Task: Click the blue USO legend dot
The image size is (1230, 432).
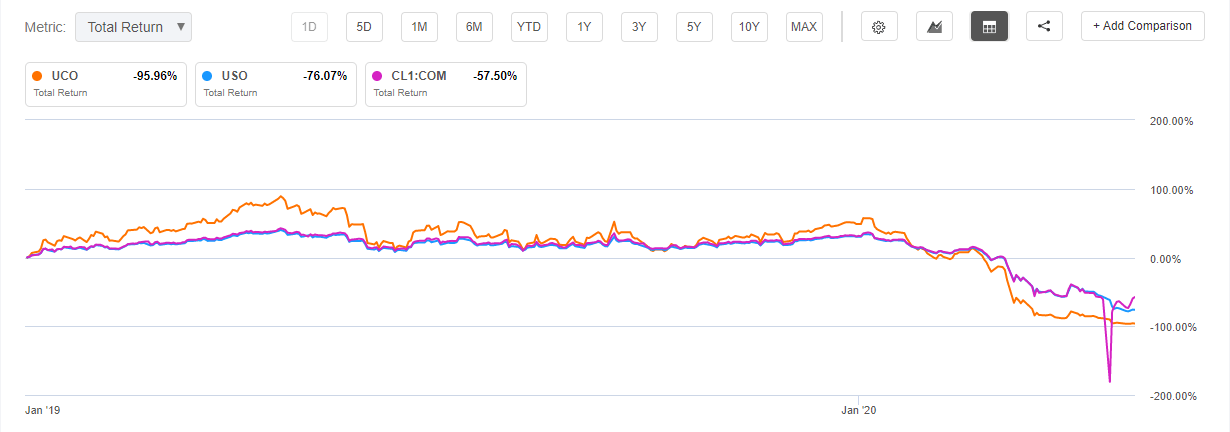Action: (x=207, y=75)
